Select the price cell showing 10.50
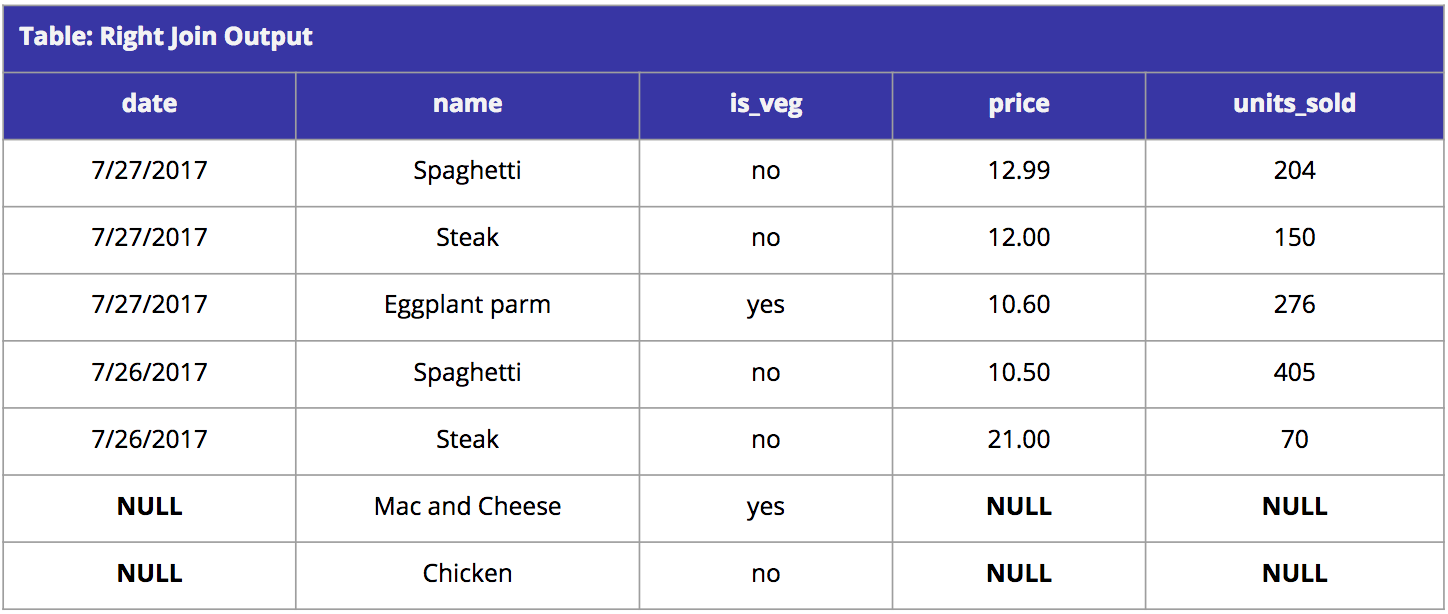1448x614 pixels. (1019, 372)
